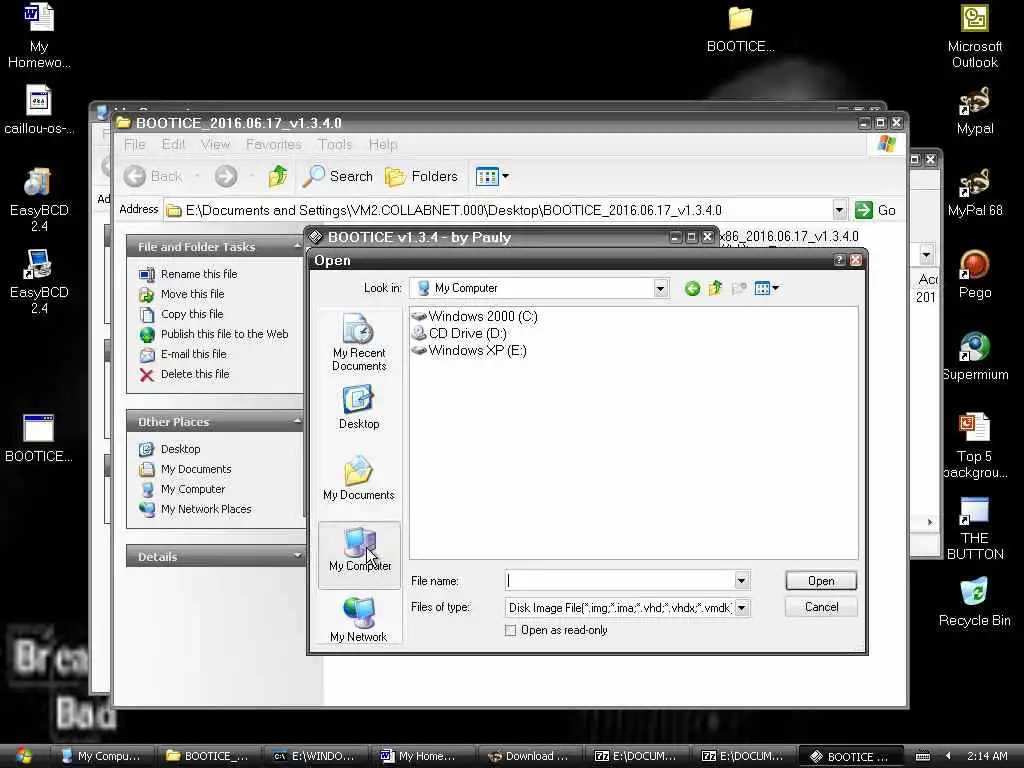Switch to My Home... taskbar item
The image size is (1024, 768).
click(x=423, y=756)
